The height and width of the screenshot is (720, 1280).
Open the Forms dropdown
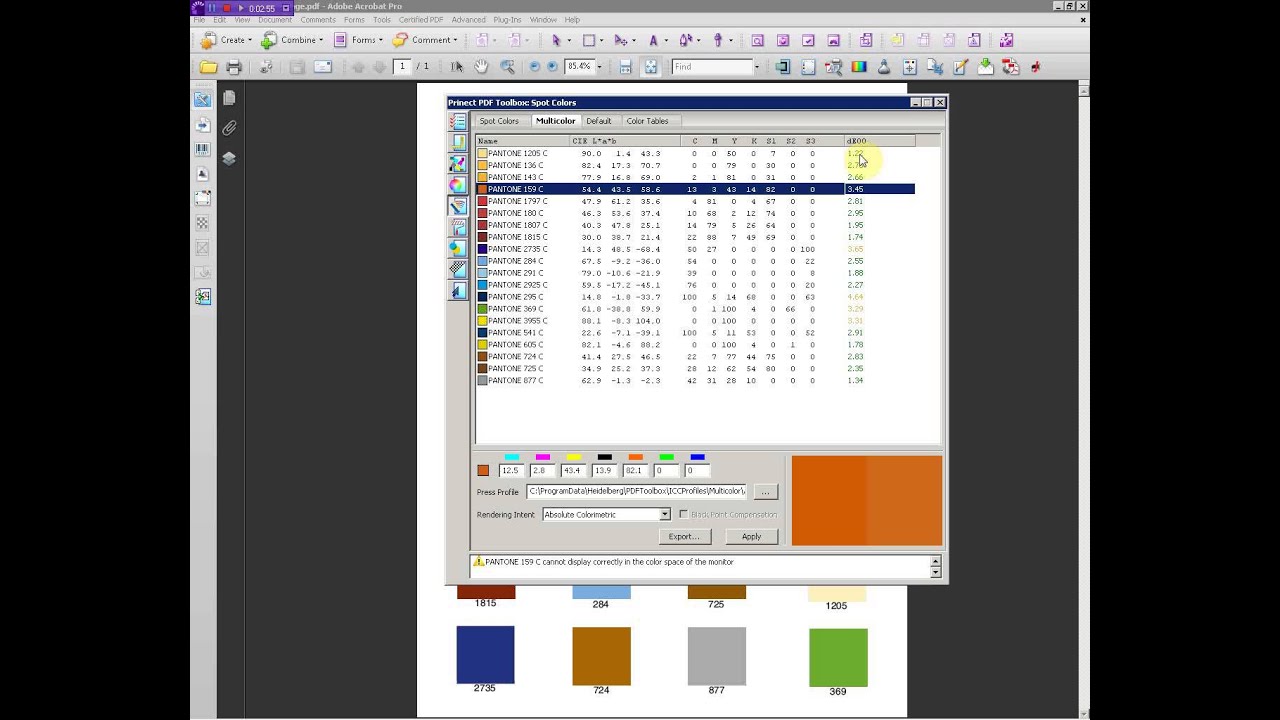coord(358,40)
